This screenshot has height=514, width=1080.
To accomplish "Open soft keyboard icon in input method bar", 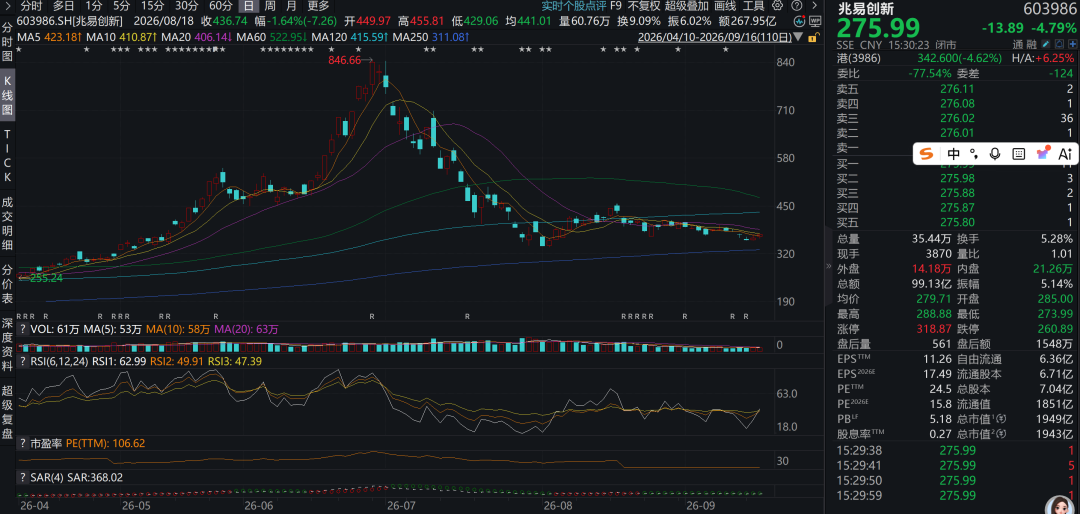I will pyautogui.click(x=1019, y=154).
